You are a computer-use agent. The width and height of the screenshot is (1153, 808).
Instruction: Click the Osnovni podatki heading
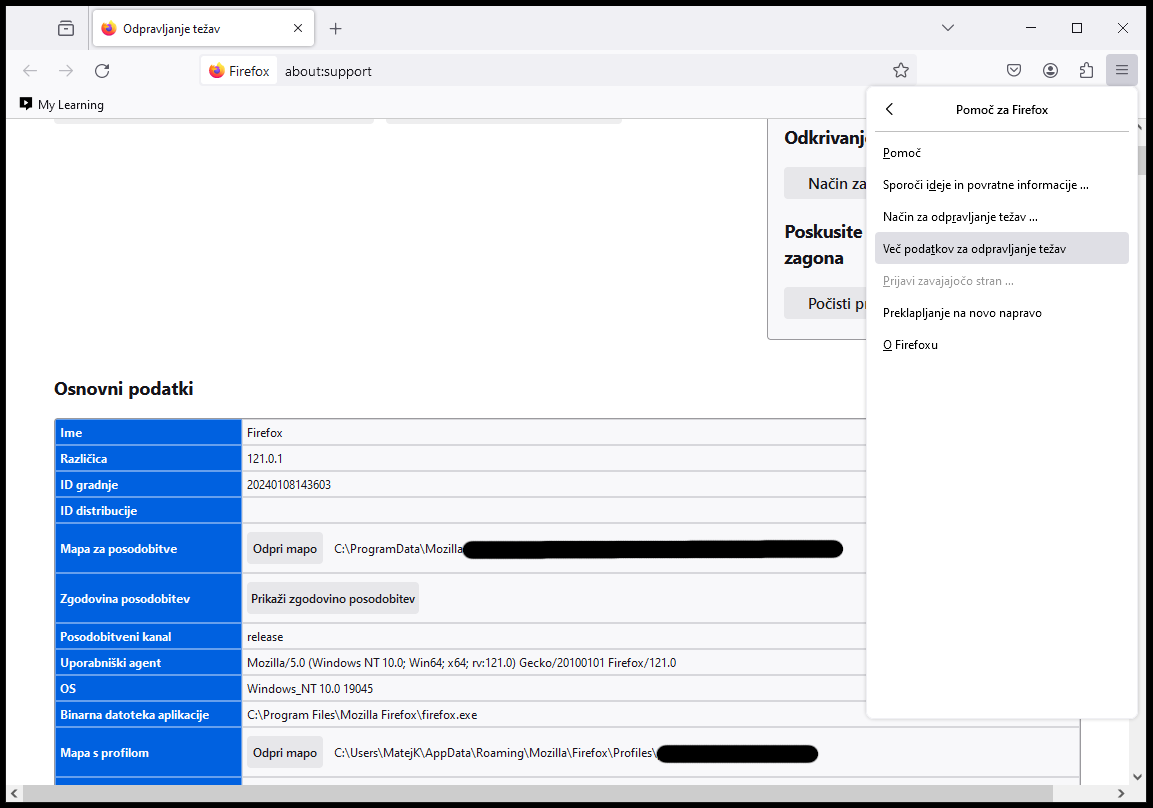(124, 389)
